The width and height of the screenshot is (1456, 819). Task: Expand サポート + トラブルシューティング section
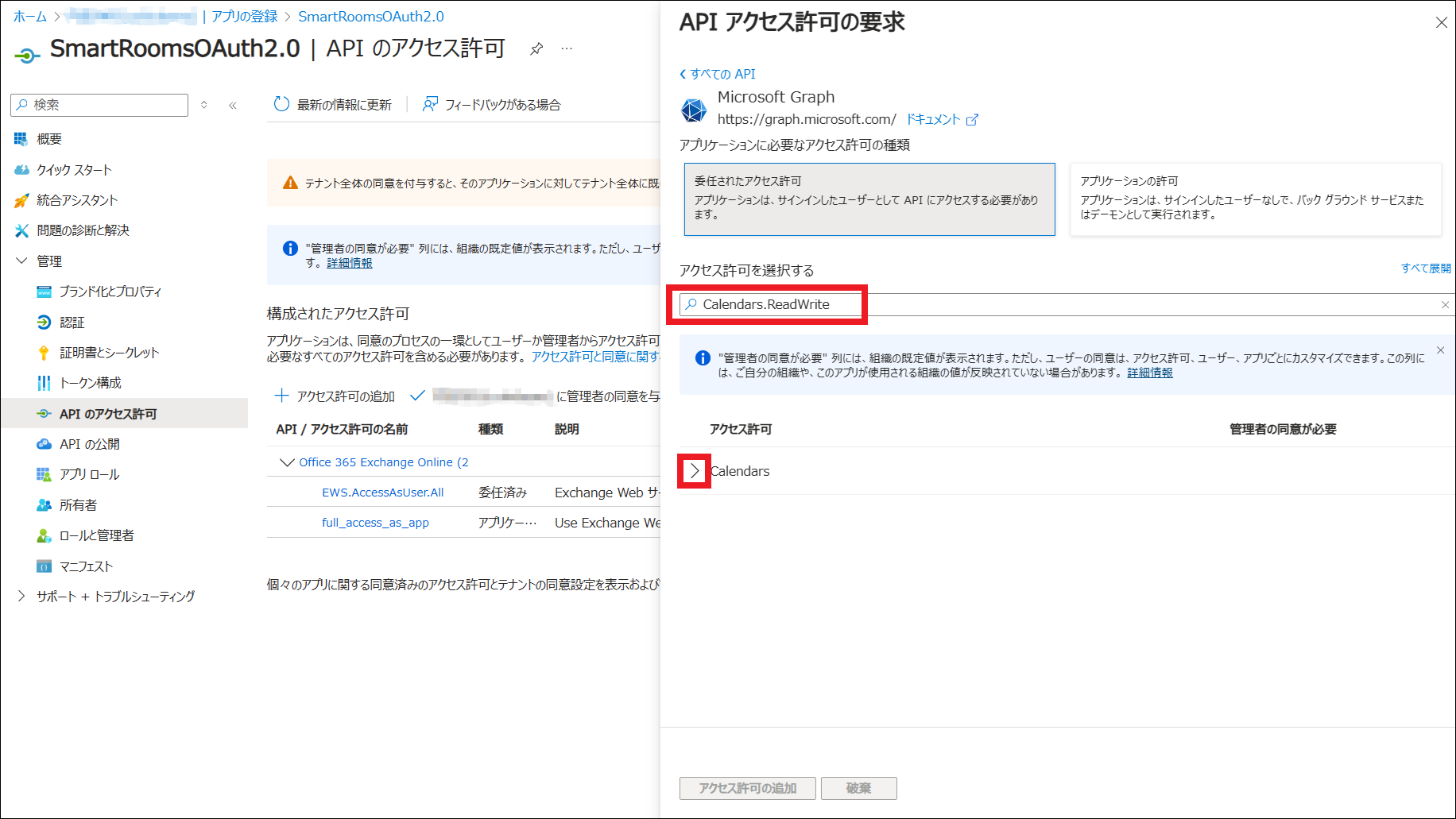click(x=21, y=597)
